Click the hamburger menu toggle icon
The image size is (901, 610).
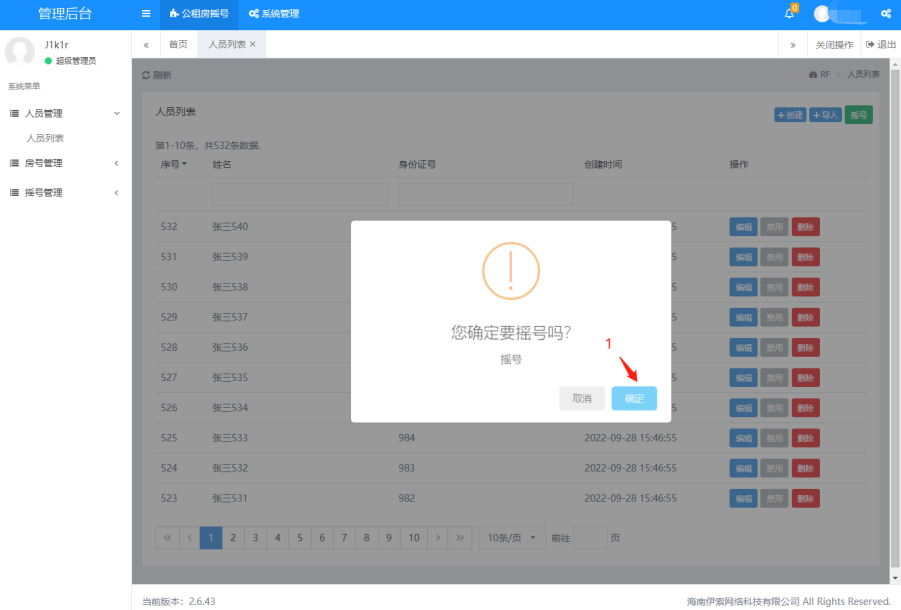[146, 14]
